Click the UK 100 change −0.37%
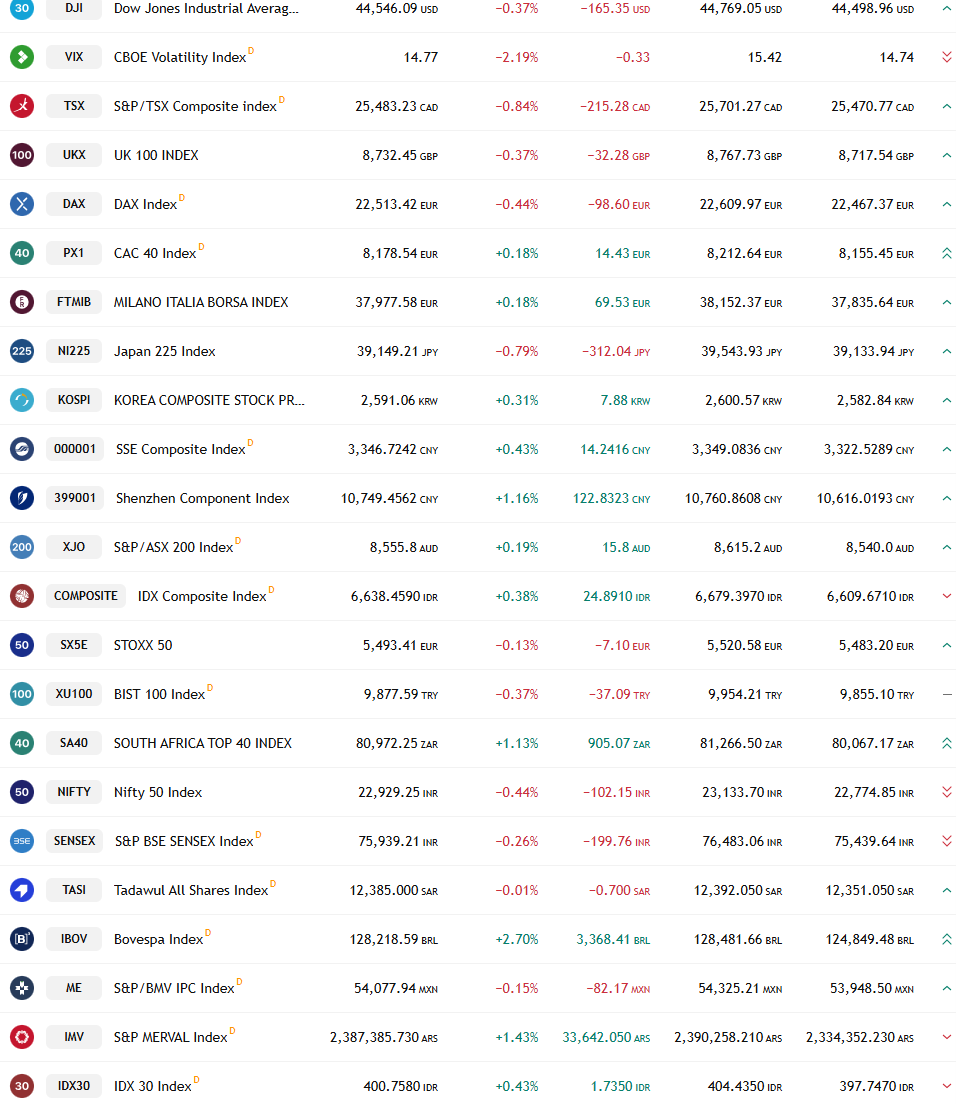 tap(517, 156)
